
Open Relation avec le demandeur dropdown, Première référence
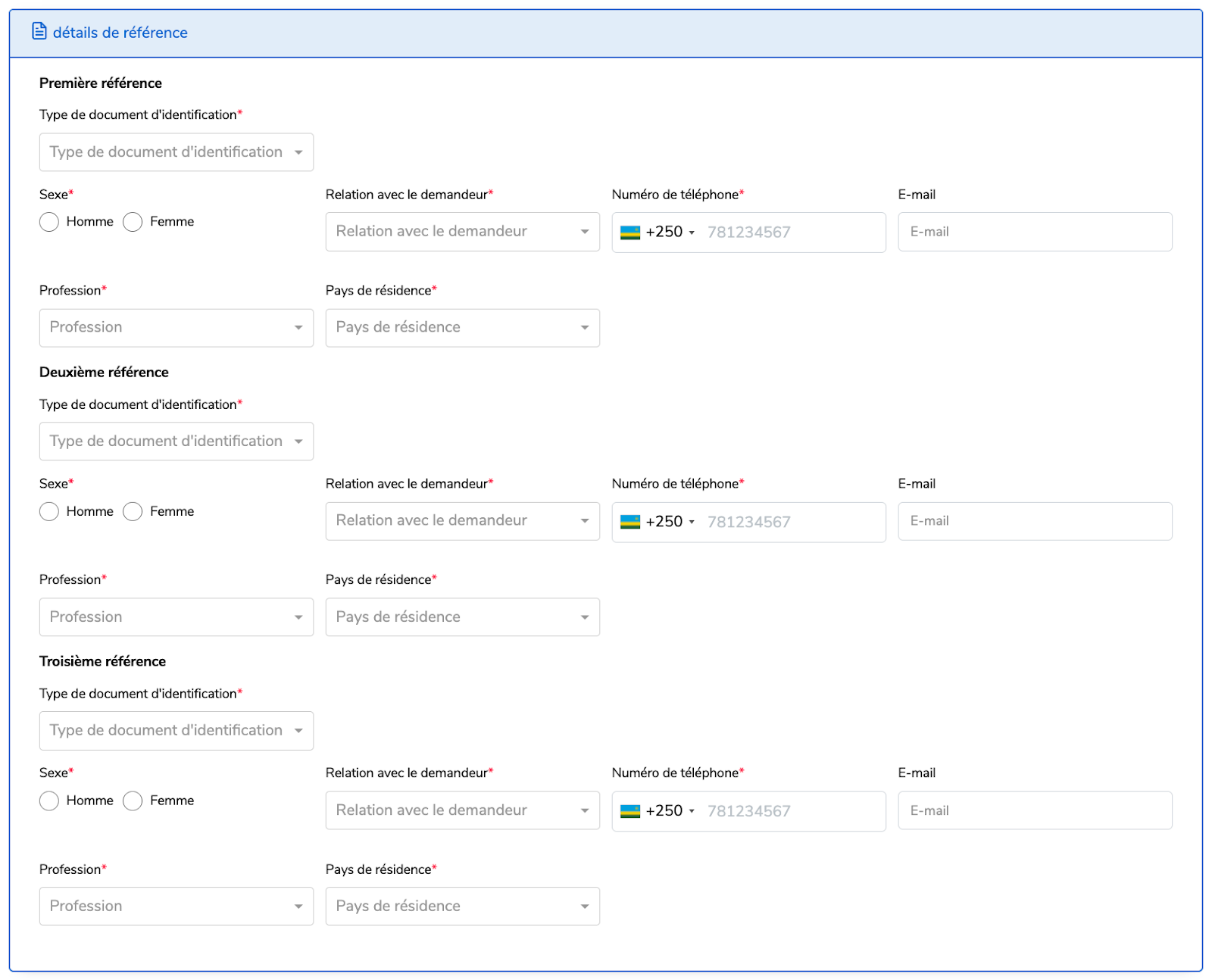click(x=463, y=232)
